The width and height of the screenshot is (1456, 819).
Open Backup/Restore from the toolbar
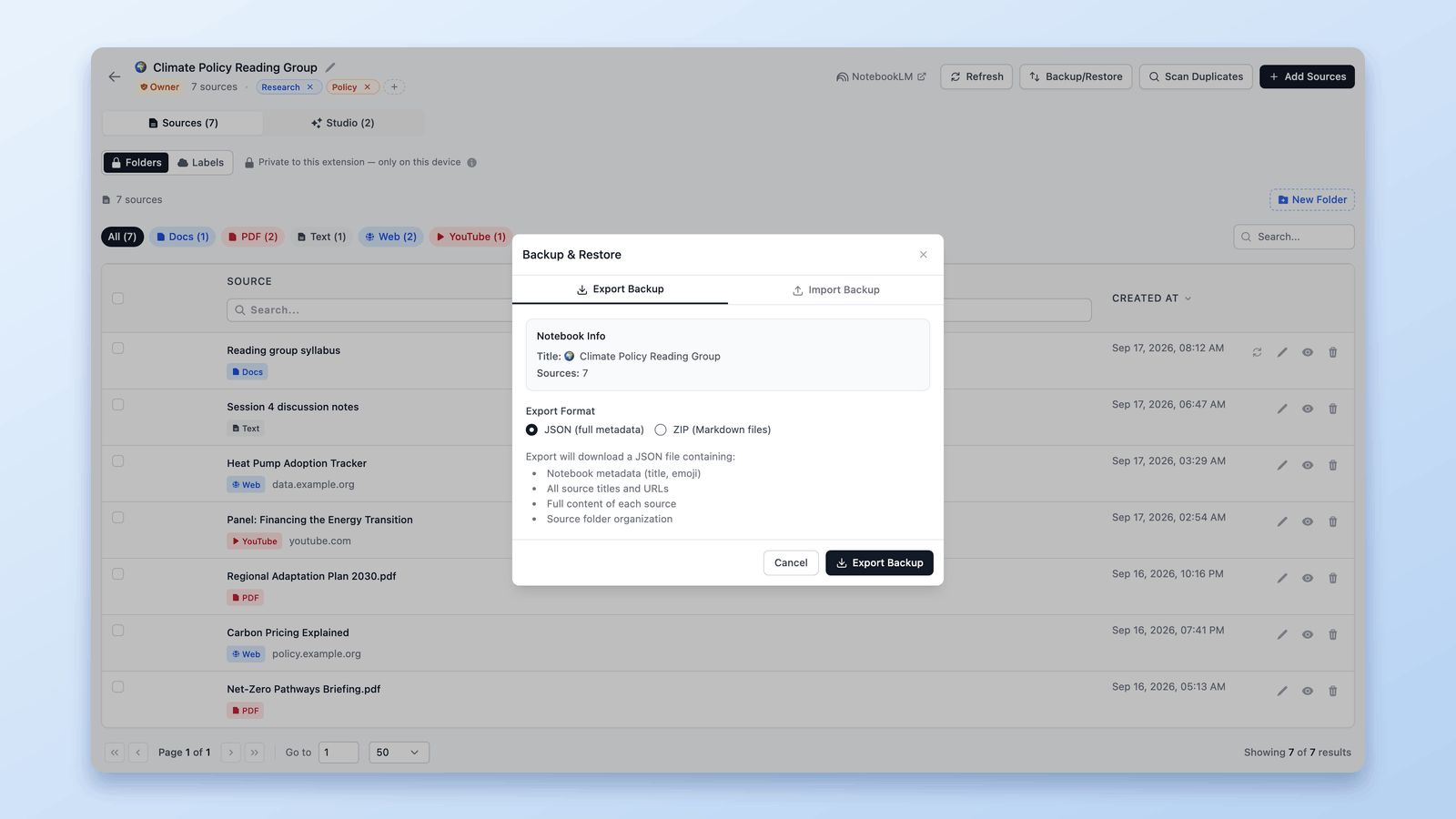click(1076, 76)
